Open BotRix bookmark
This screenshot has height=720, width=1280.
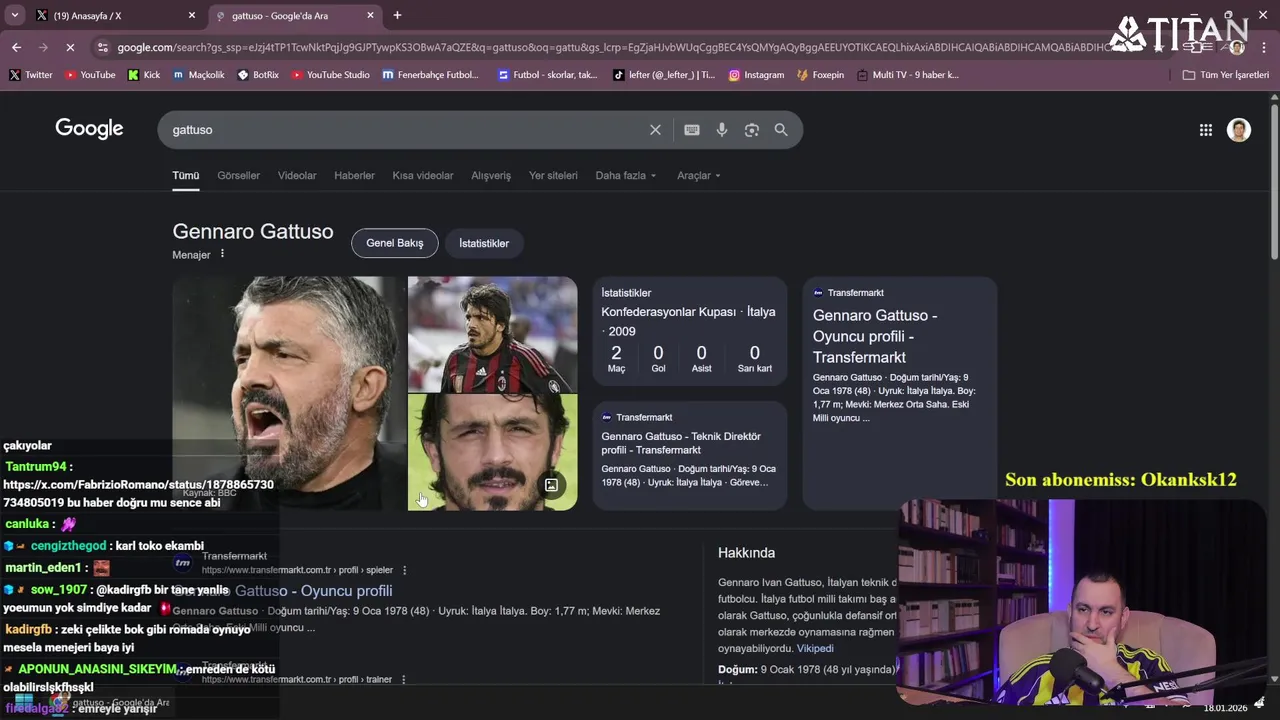(x=258, y=75)
